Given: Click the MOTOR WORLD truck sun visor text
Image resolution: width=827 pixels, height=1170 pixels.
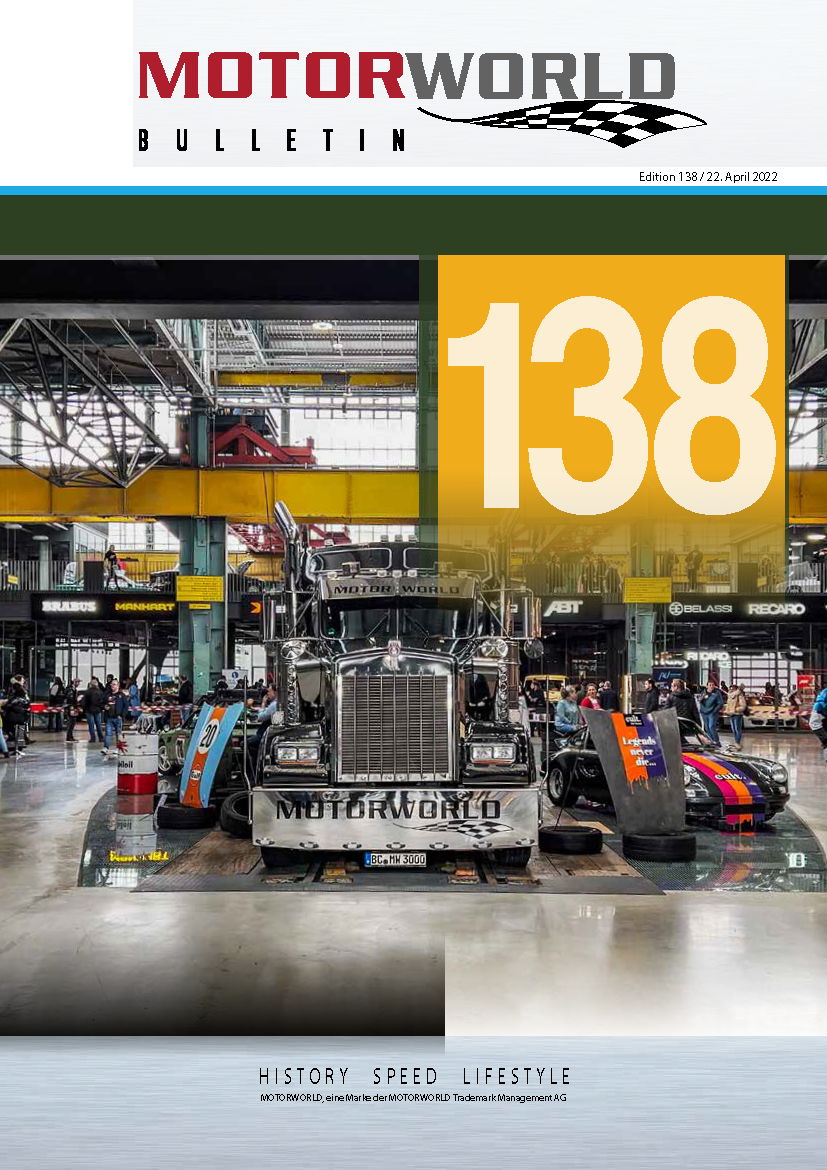Looking at the screenshot, I should 396,589.
